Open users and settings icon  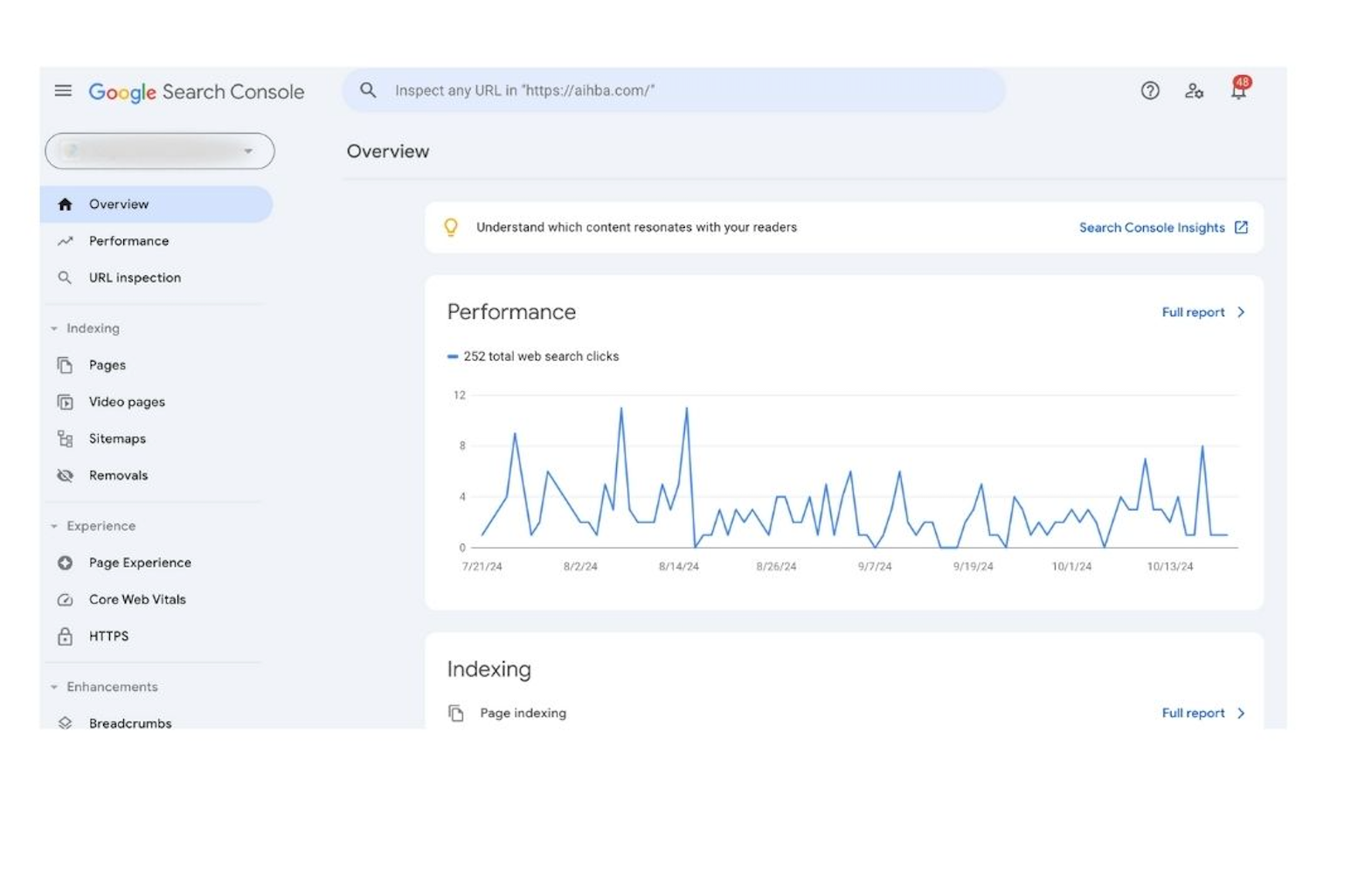[1194, 91]
